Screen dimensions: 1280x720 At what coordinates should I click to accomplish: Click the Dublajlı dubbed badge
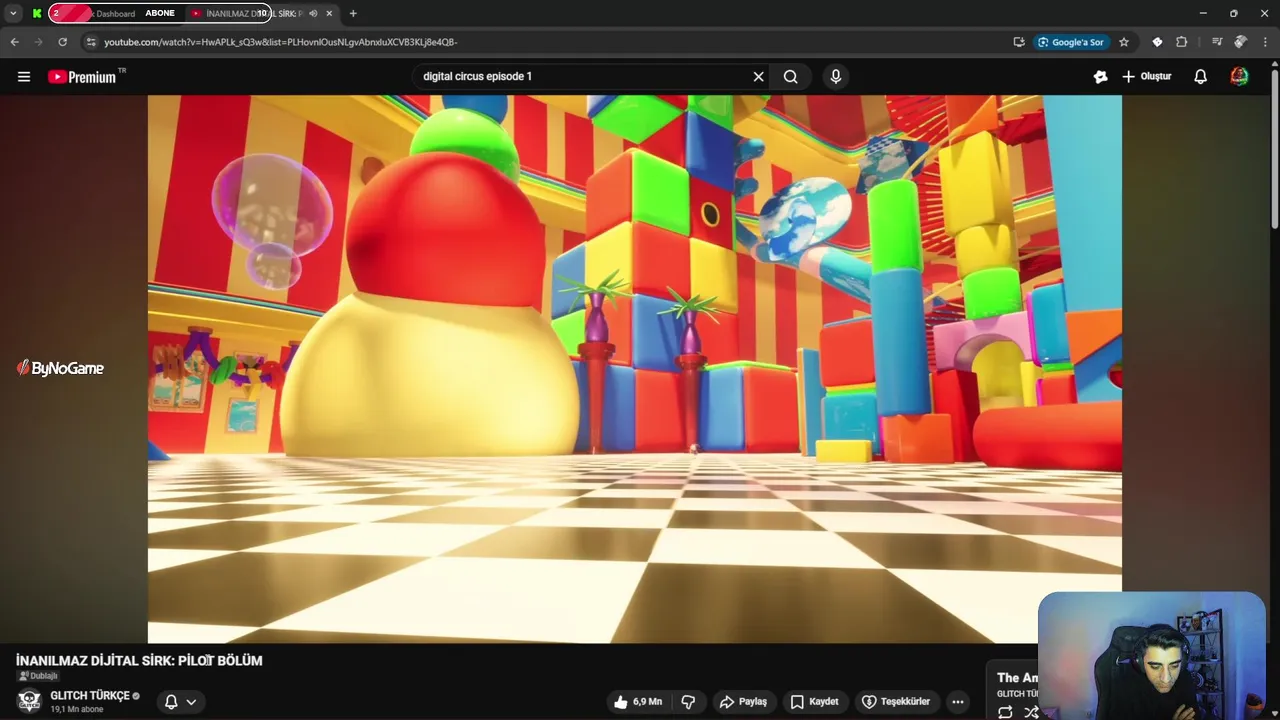pyautogui.click(x=38, y=676)
